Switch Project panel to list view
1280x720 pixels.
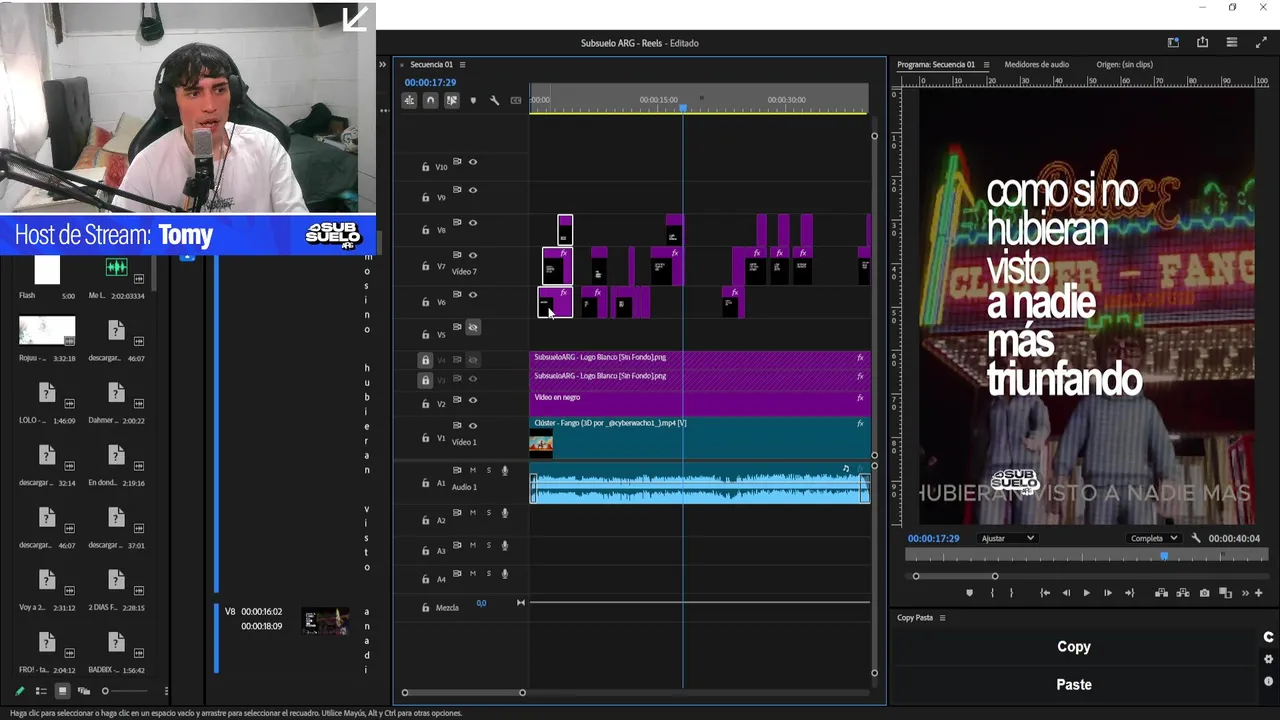pyautogui.click(x=41, y=691)
